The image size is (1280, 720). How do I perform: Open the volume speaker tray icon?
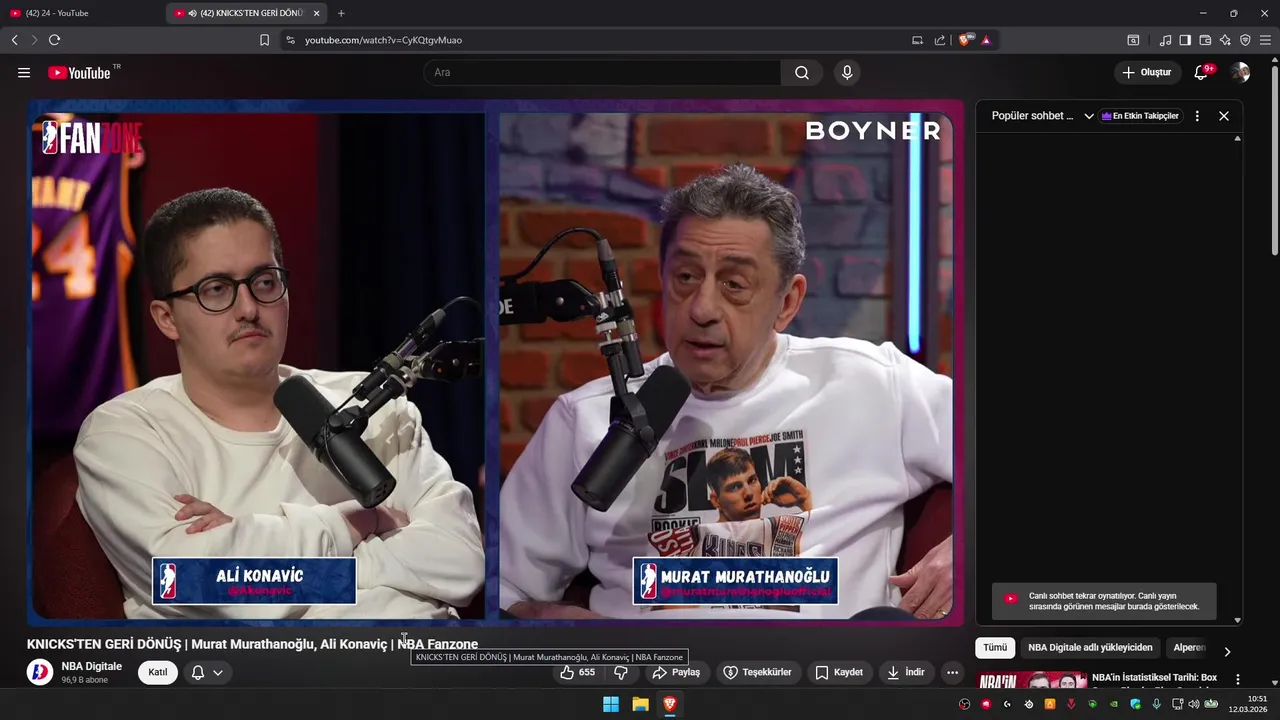point(1193,704)
